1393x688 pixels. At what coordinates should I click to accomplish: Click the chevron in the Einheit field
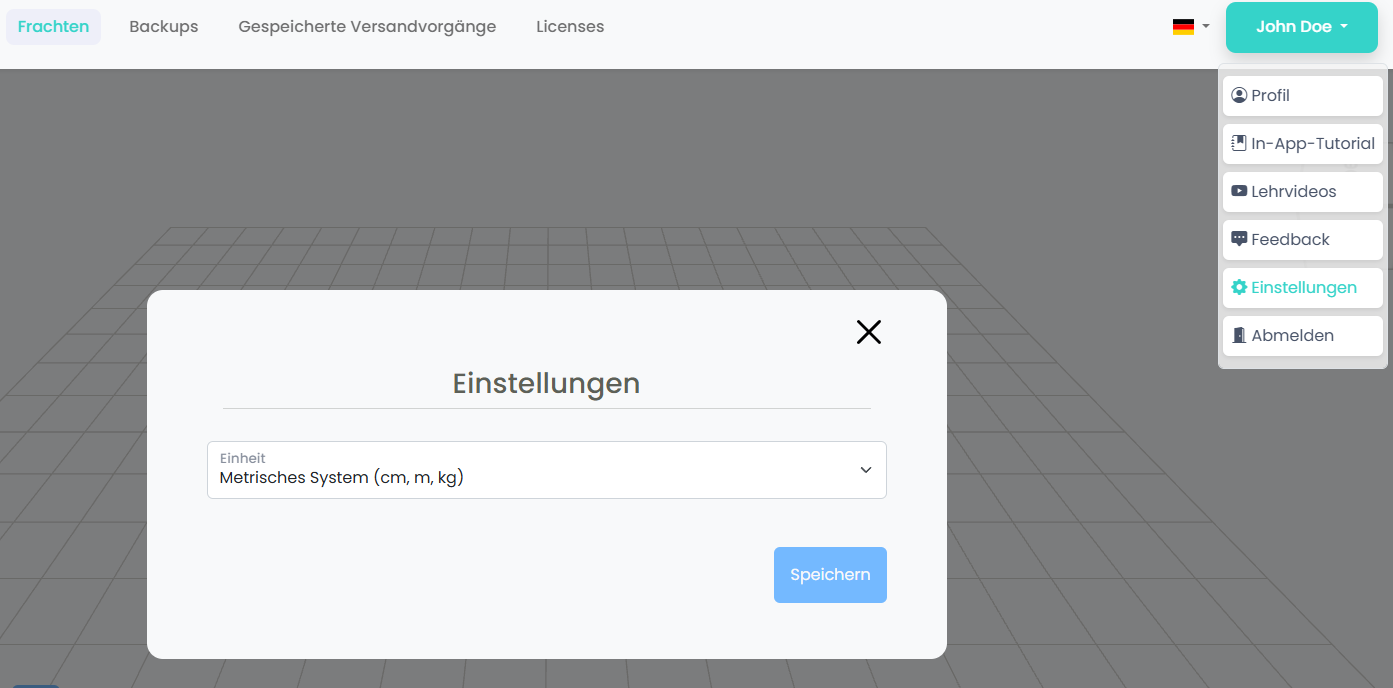[x=866, y=470]
